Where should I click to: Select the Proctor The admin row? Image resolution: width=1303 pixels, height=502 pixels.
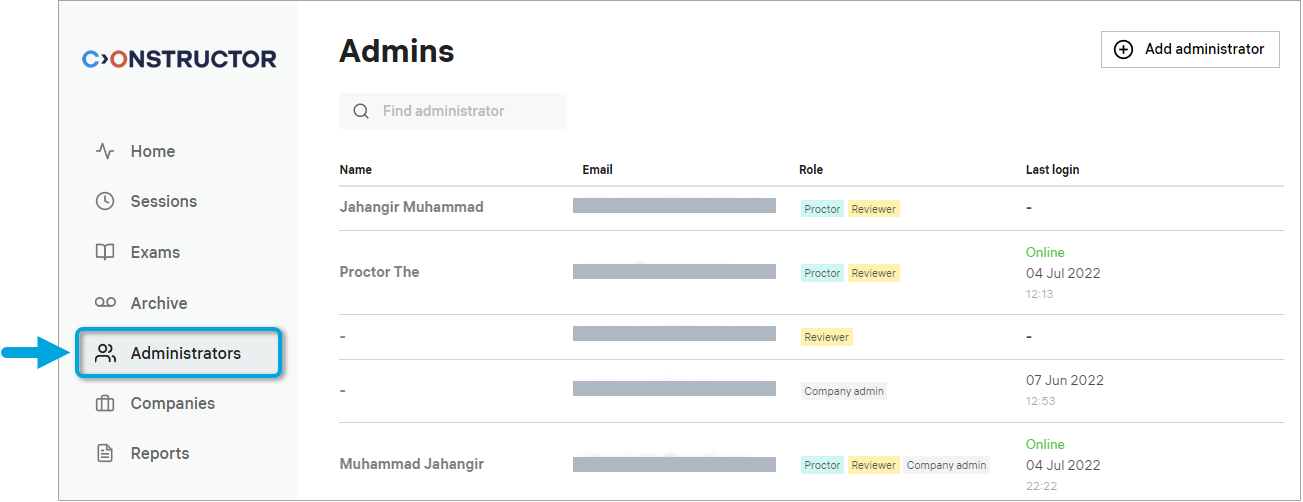(x=379, y=272)
